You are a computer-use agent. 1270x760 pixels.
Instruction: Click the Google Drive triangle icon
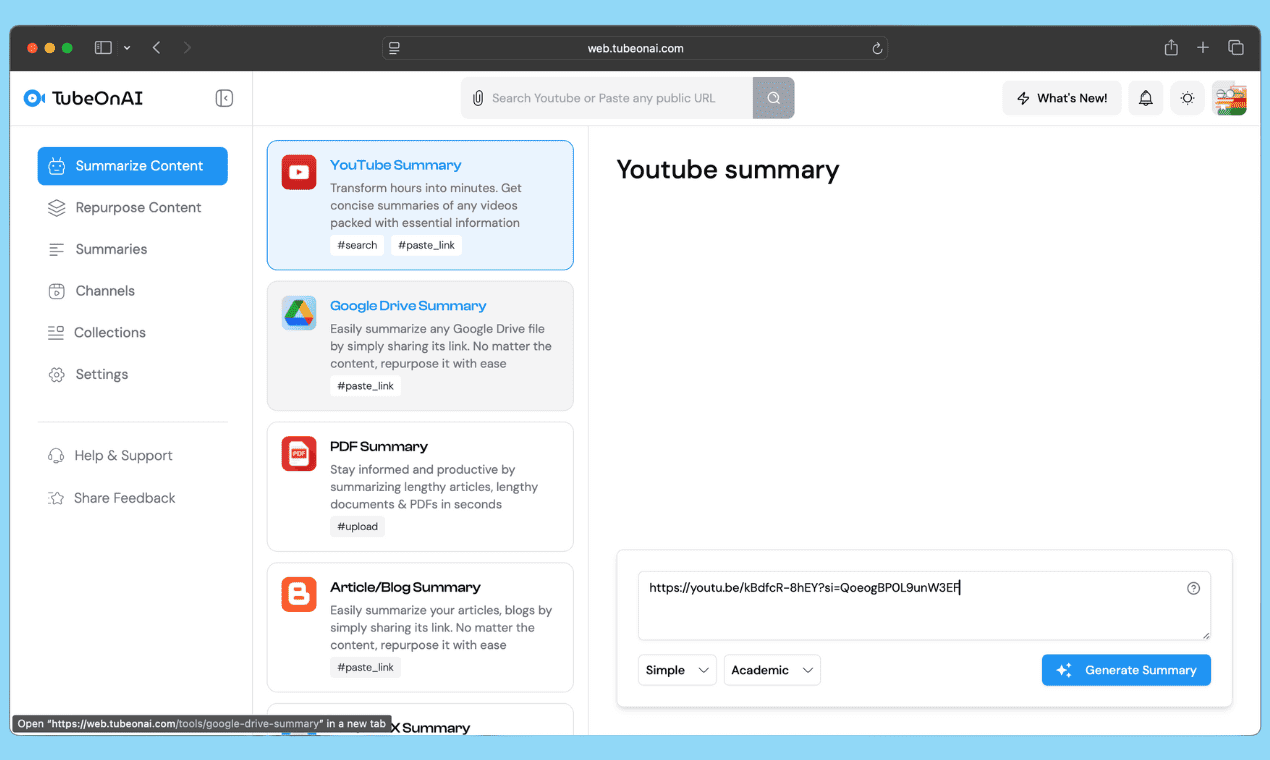pyautogui.click(x=299, y=313)
